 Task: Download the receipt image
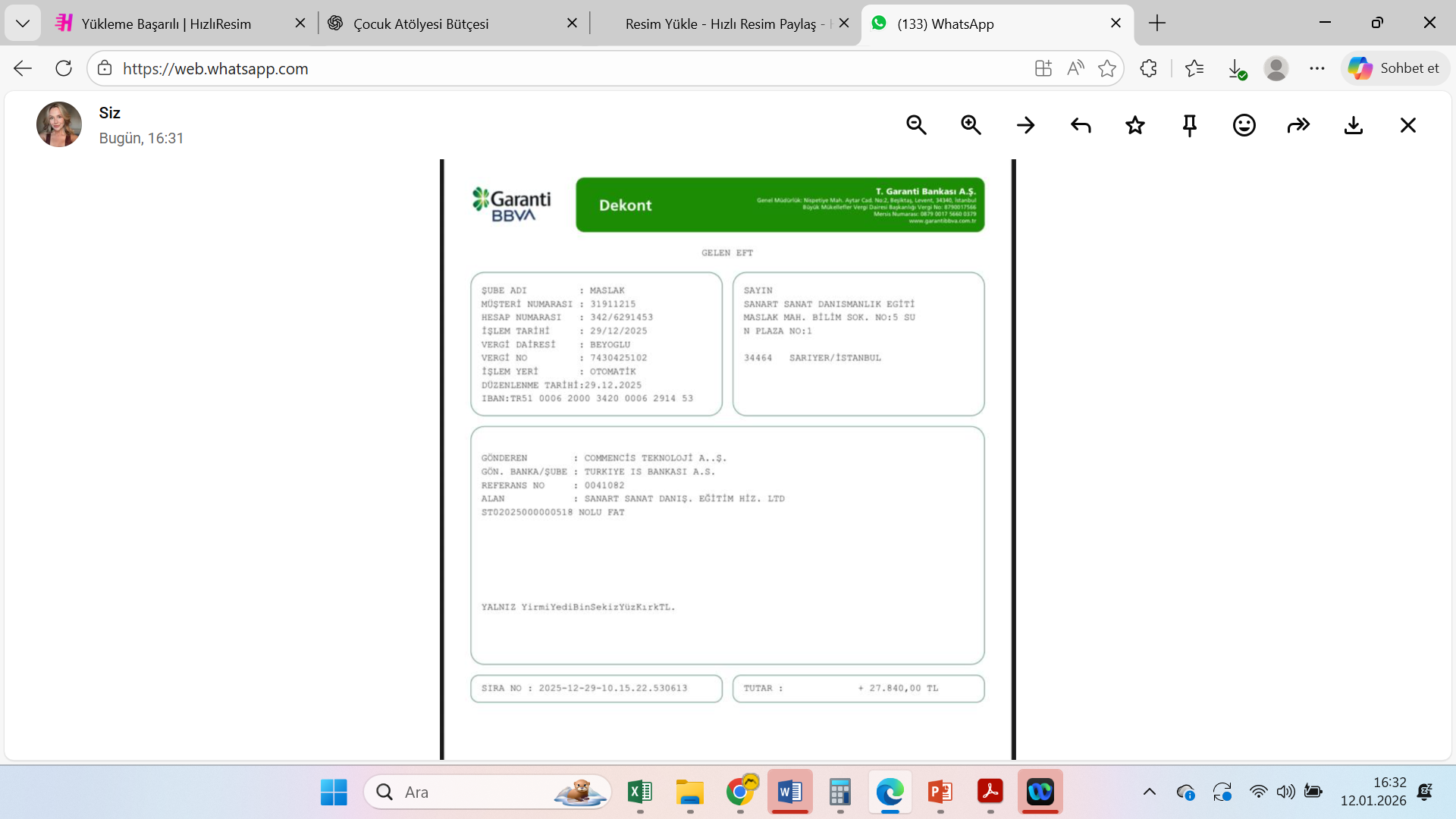1354,125
